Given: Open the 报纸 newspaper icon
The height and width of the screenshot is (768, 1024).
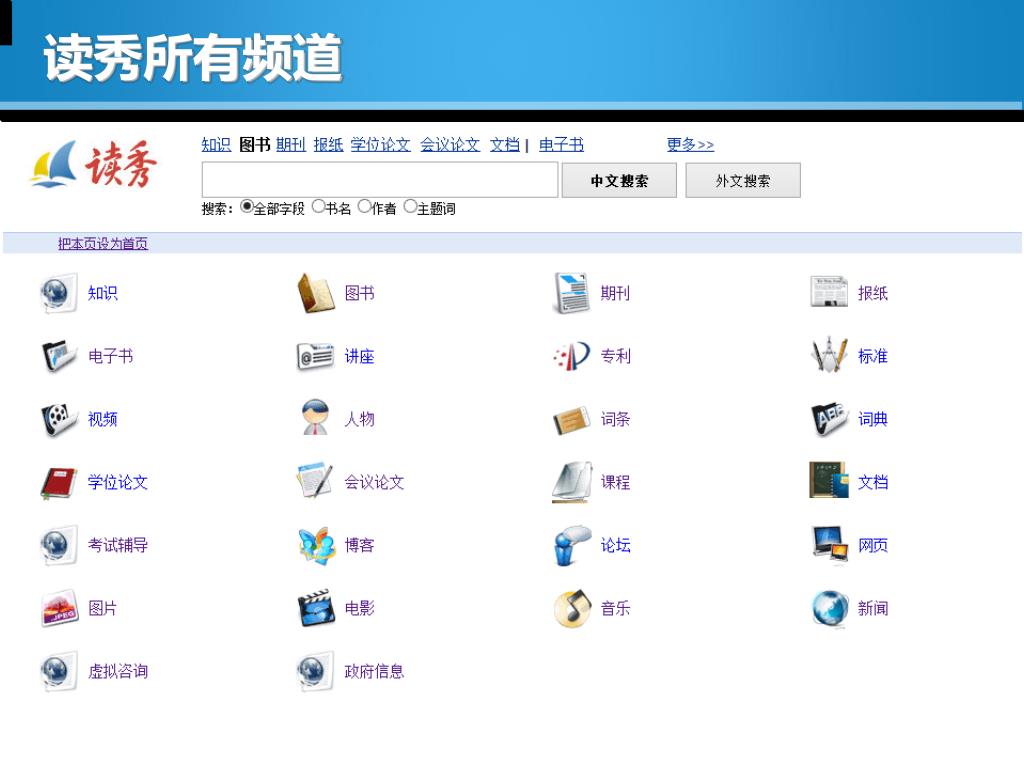Looking at the screenshot, I should point(829,292).
